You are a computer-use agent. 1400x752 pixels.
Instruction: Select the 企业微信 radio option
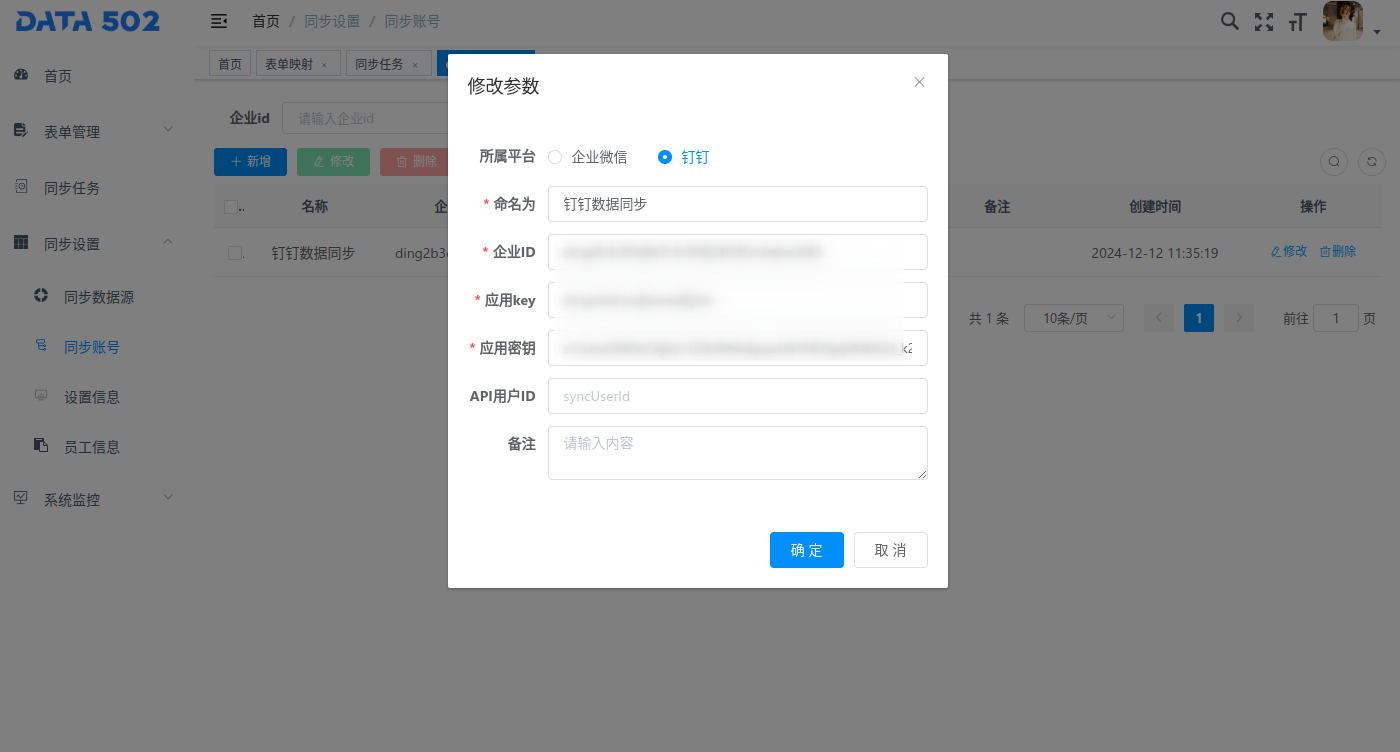pyautogui.click(x=556, y=157)
